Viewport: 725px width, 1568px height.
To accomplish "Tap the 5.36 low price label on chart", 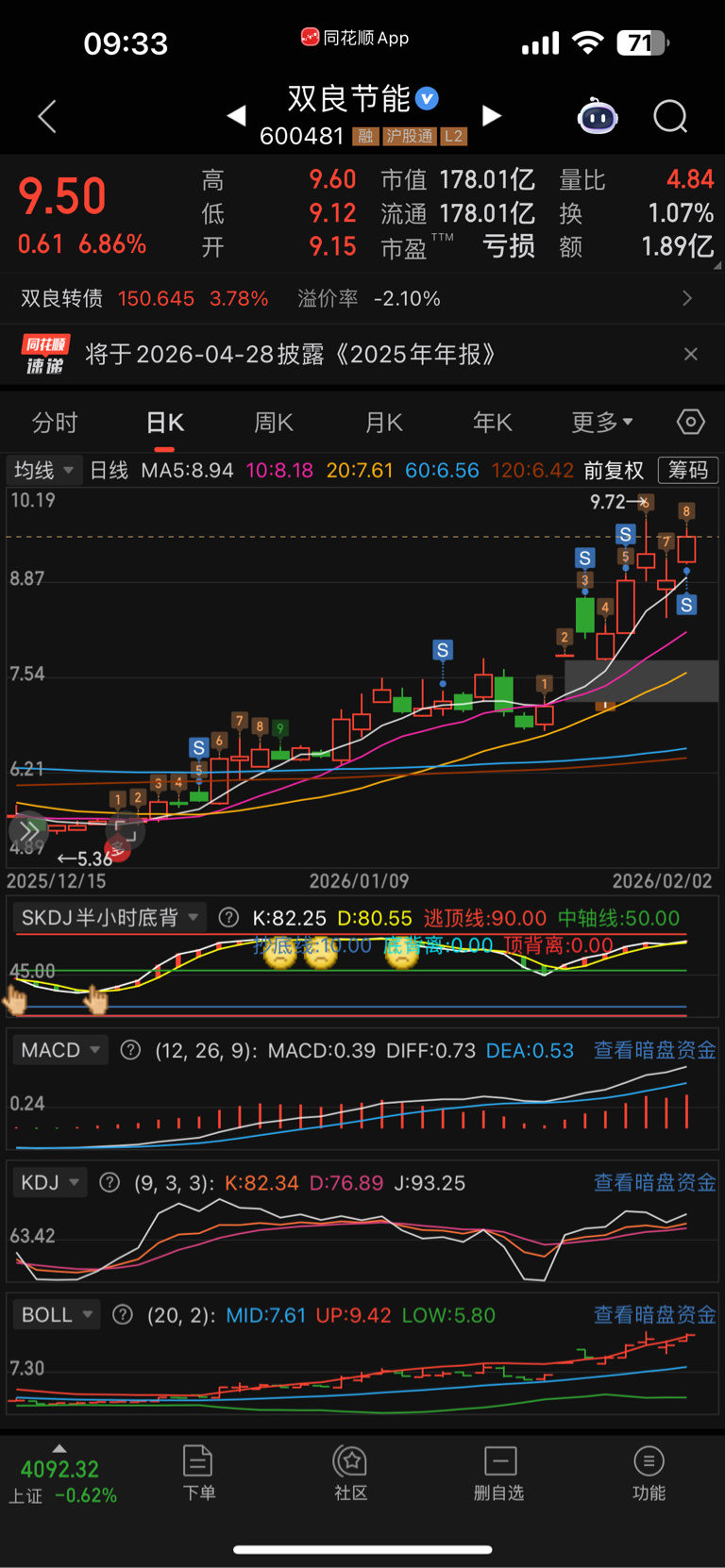I will (94, 859).
